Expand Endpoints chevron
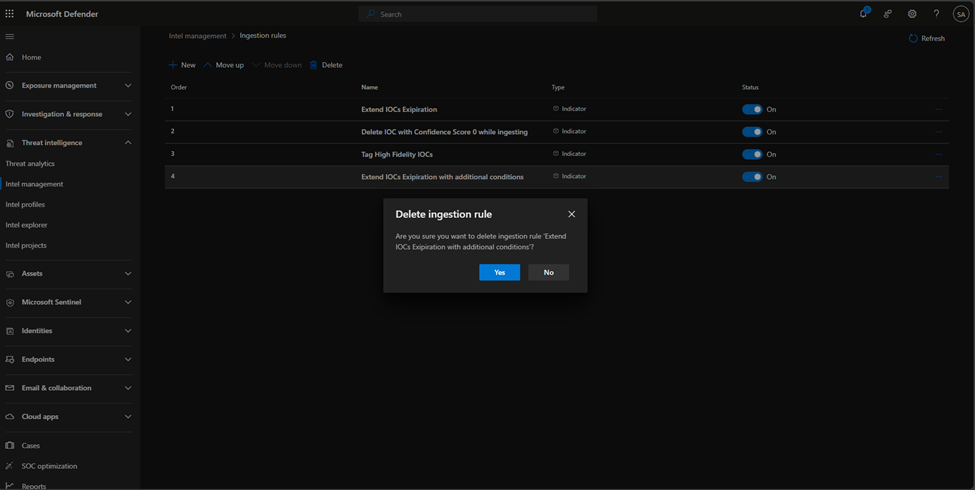The image size is (975, 490). point(128,359)
